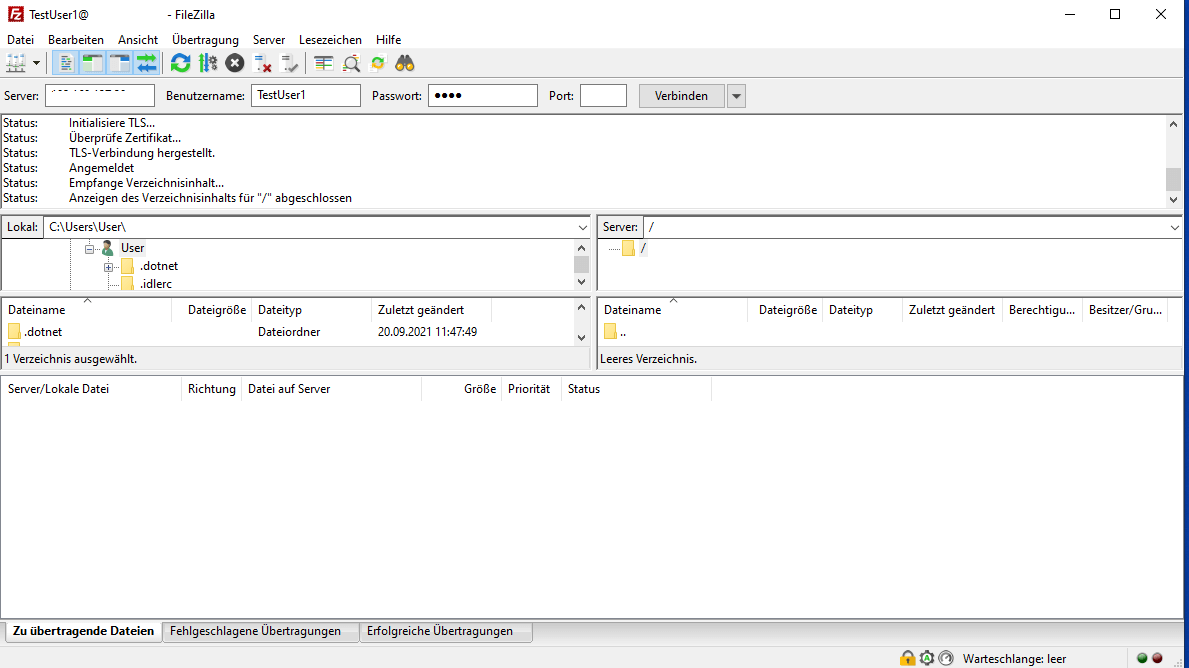Click the message log vertical scrollbar
The image size is (1189, 668).
[x=1174, y=160]
